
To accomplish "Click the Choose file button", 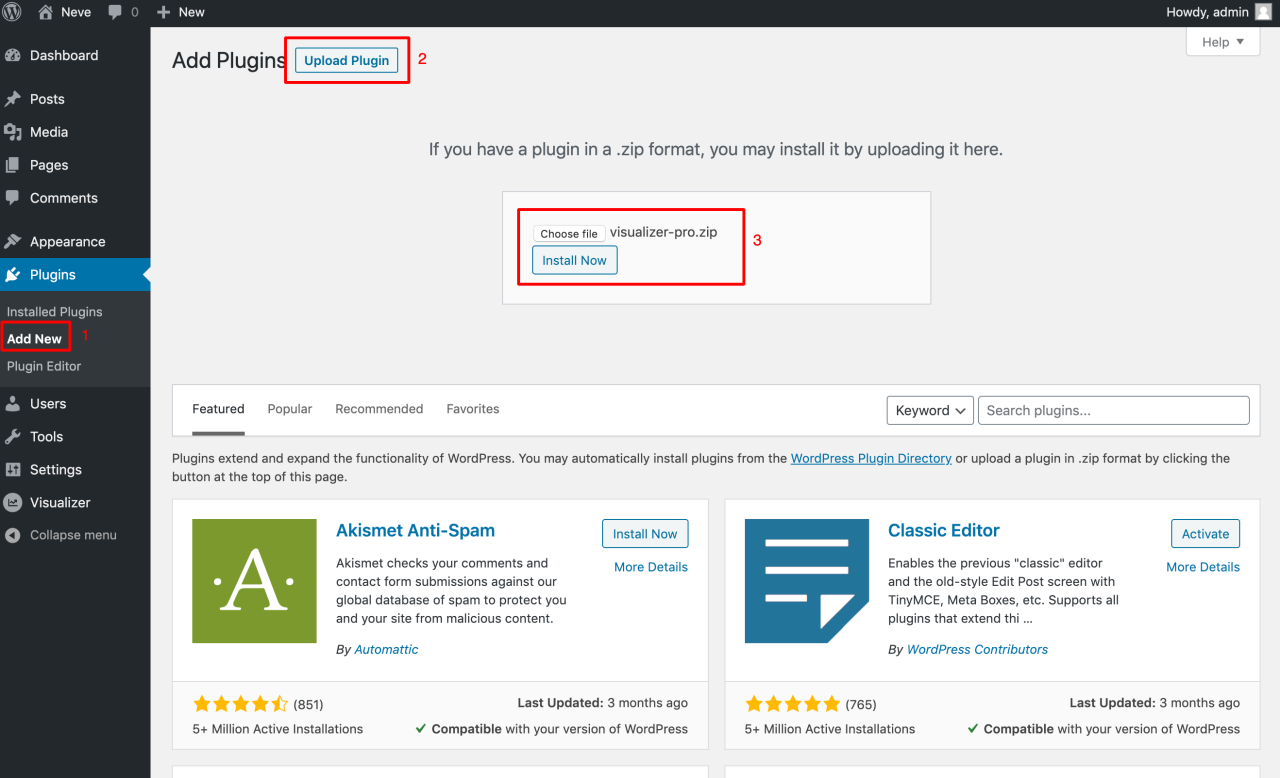I will (569, 233).
